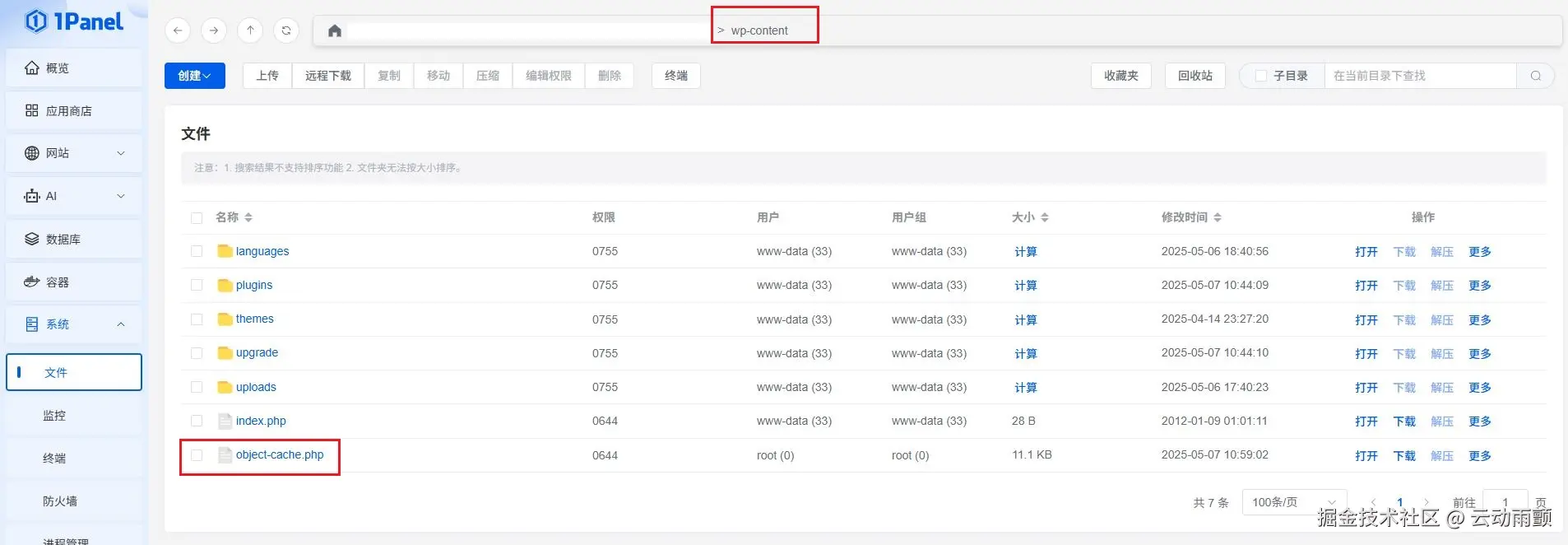The width and height of the screenshot is (1568, 545).
Task: Open 更多 menu for plugins row
Action: [1480, 286]
